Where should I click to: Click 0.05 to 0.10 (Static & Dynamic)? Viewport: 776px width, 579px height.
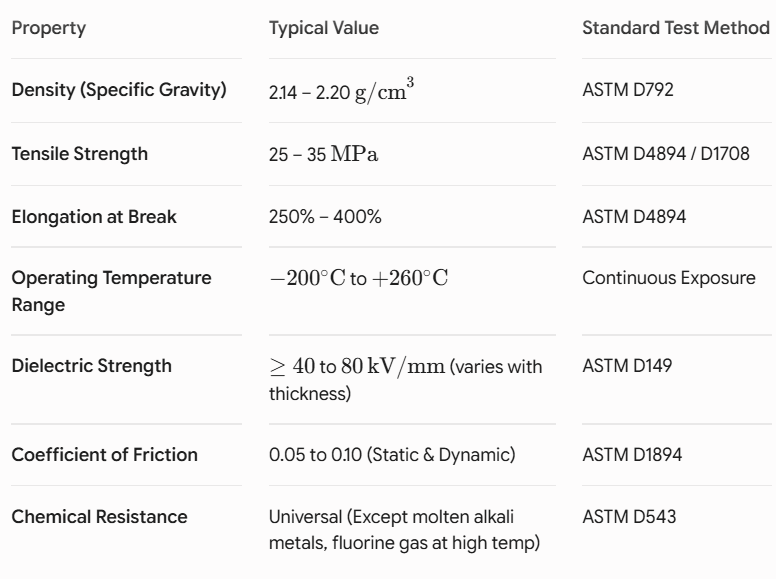tap(392, 455)
